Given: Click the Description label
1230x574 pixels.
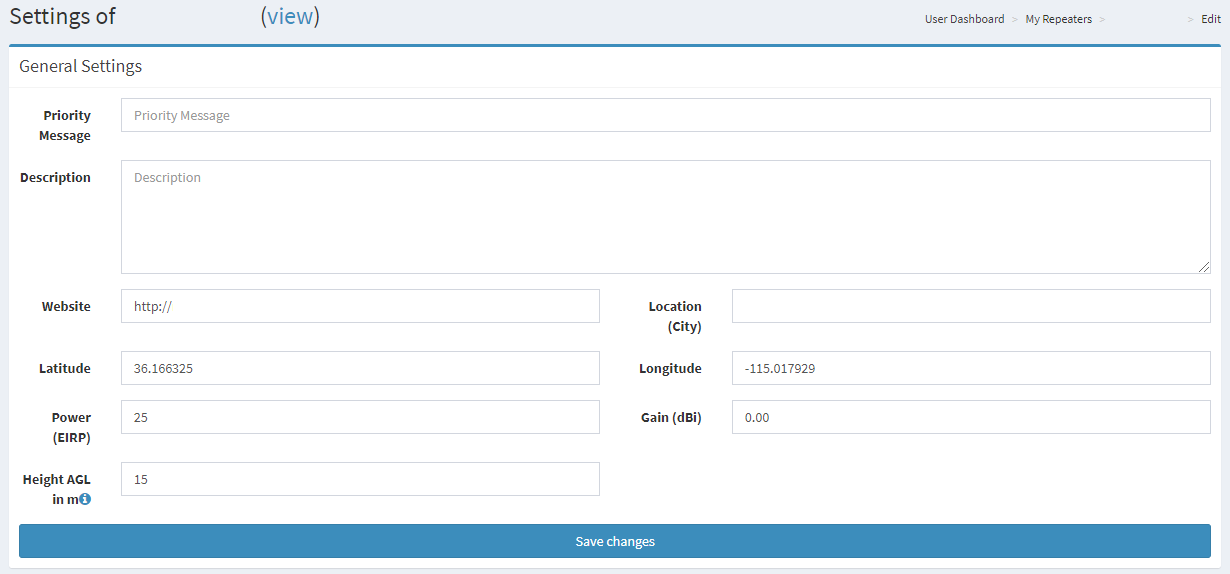Looking at the screenshot, I should point(55,177).
